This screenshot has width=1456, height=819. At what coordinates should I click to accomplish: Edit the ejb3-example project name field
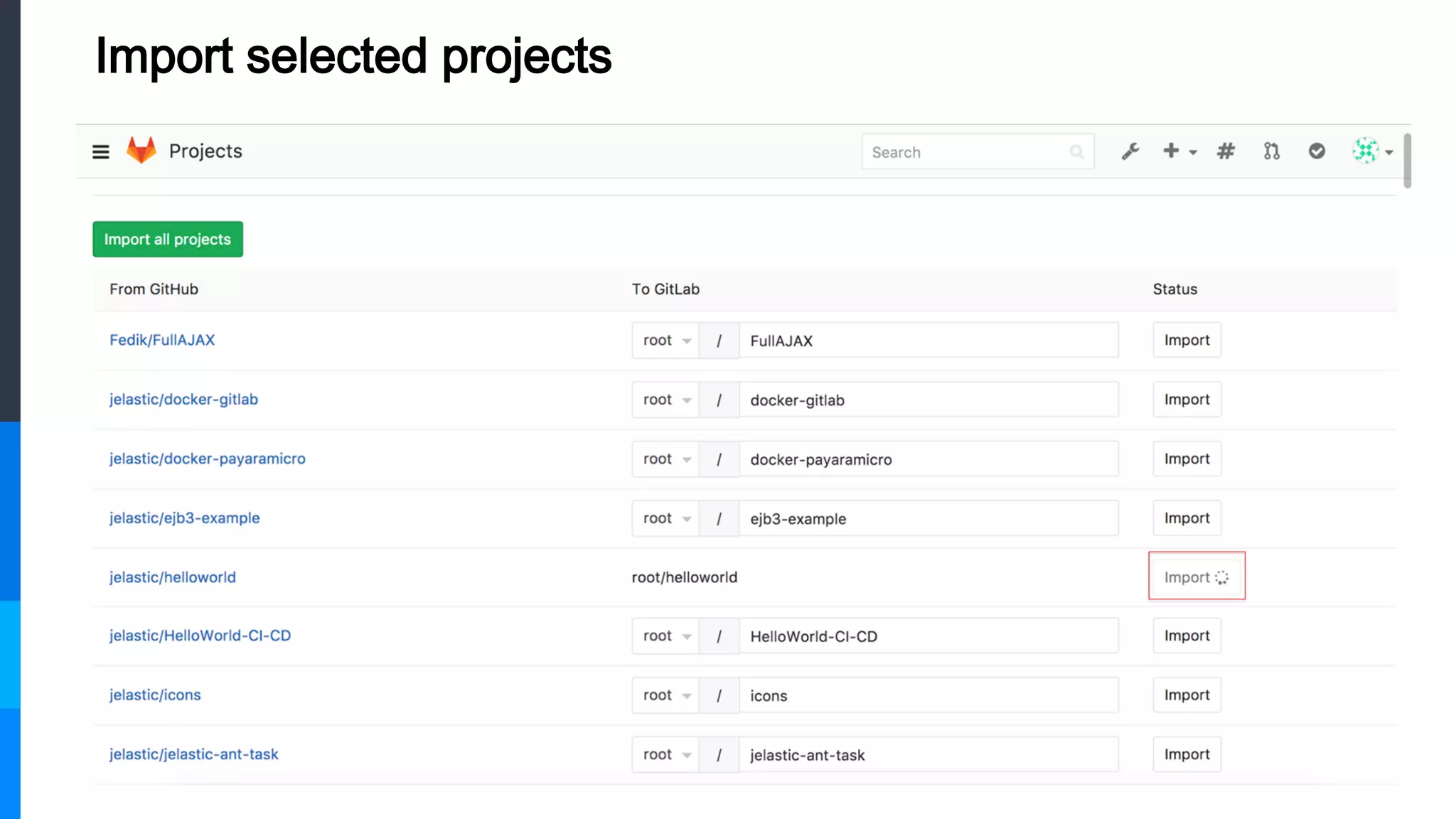928,518
